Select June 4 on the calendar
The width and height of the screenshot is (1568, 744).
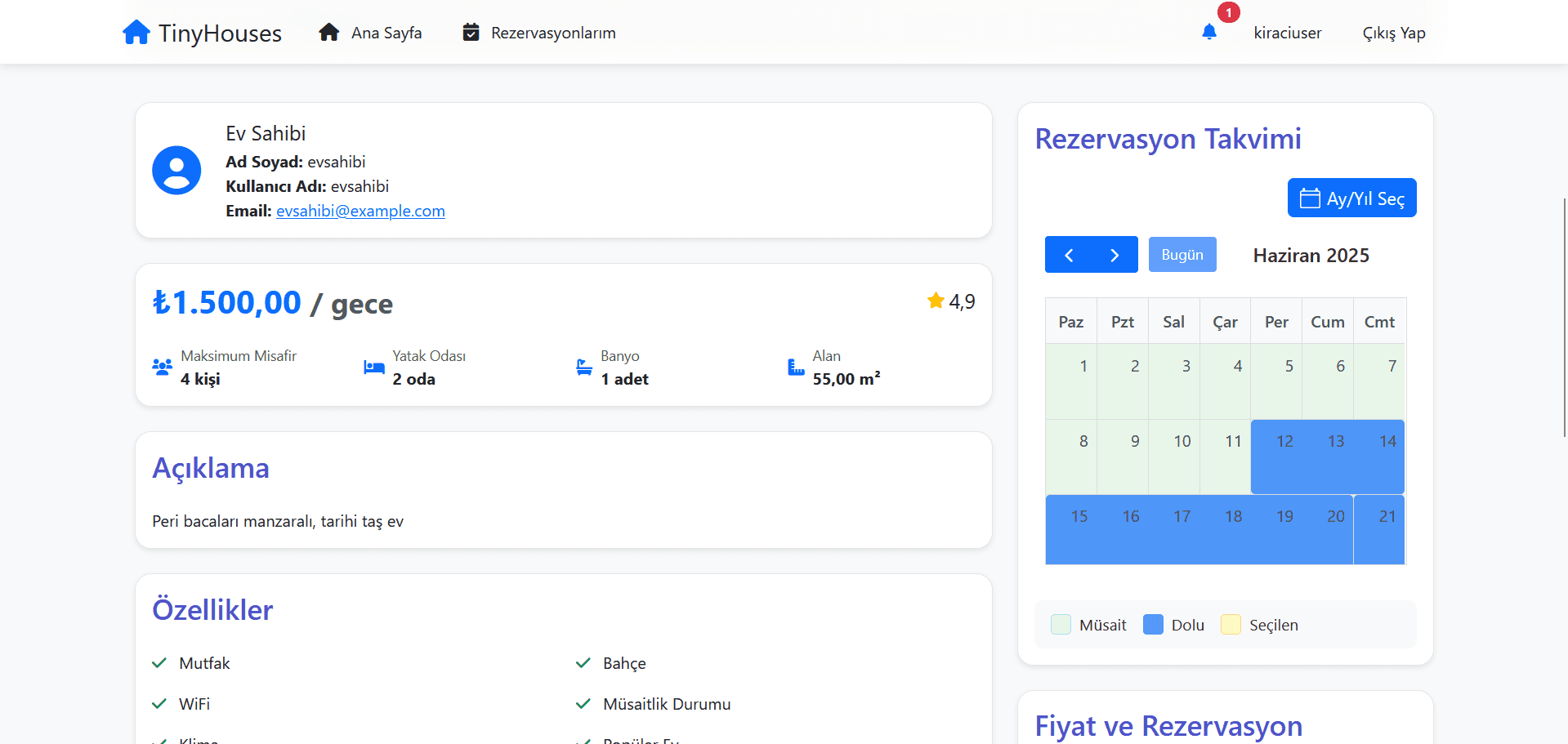point(1226,381)
